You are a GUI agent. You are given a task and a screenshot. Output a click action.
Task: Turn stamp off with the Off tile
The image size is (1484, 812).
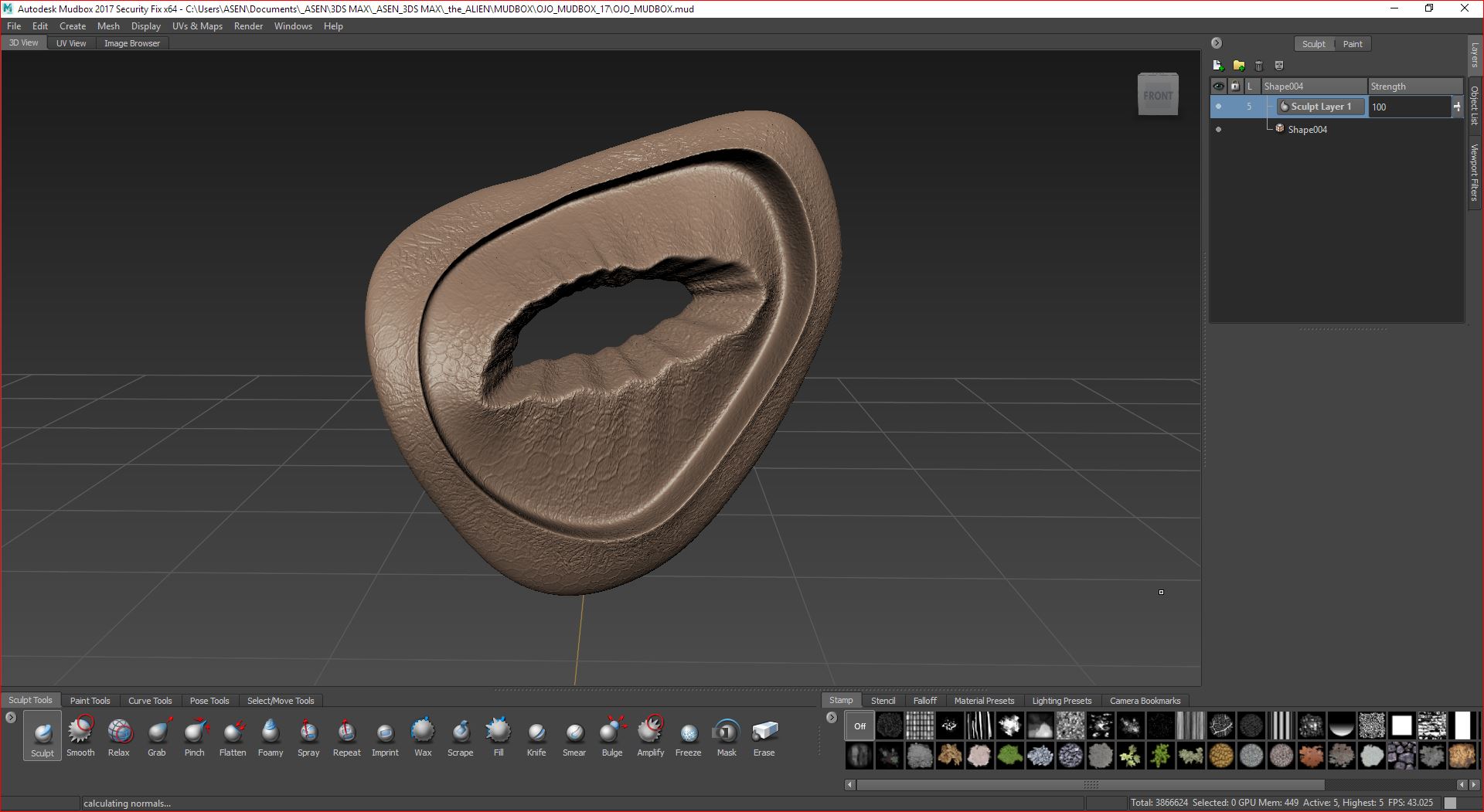click(859, 726)
